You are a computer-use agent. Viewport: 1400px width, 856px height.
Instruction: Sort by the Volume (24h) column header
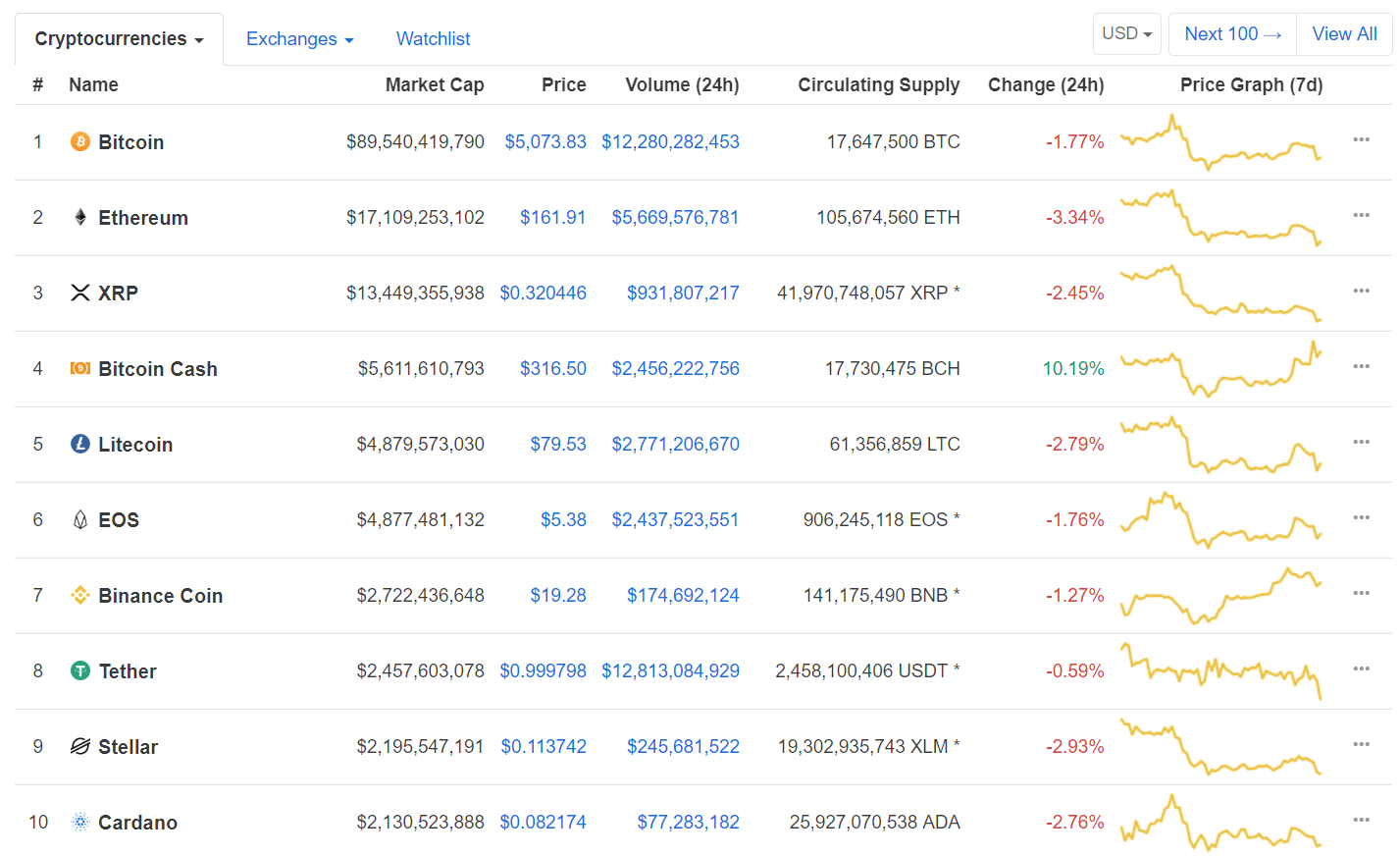point(682,84)
